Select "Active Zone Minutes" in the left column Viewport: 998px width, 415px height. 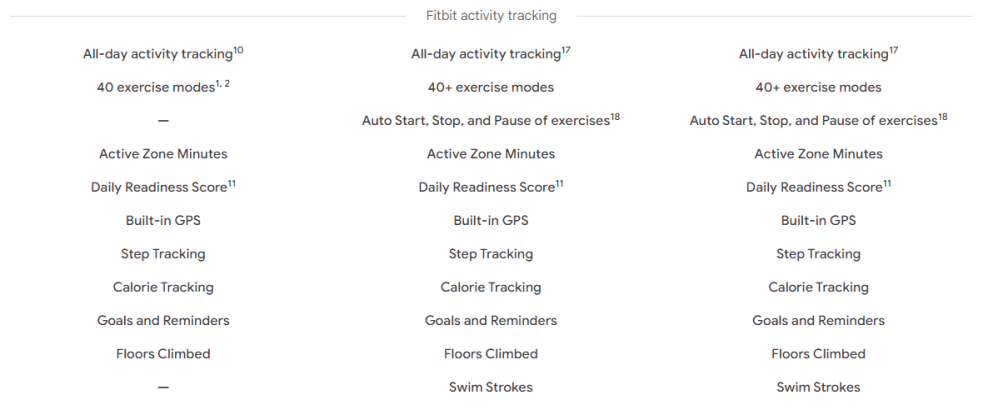(163, 154)
